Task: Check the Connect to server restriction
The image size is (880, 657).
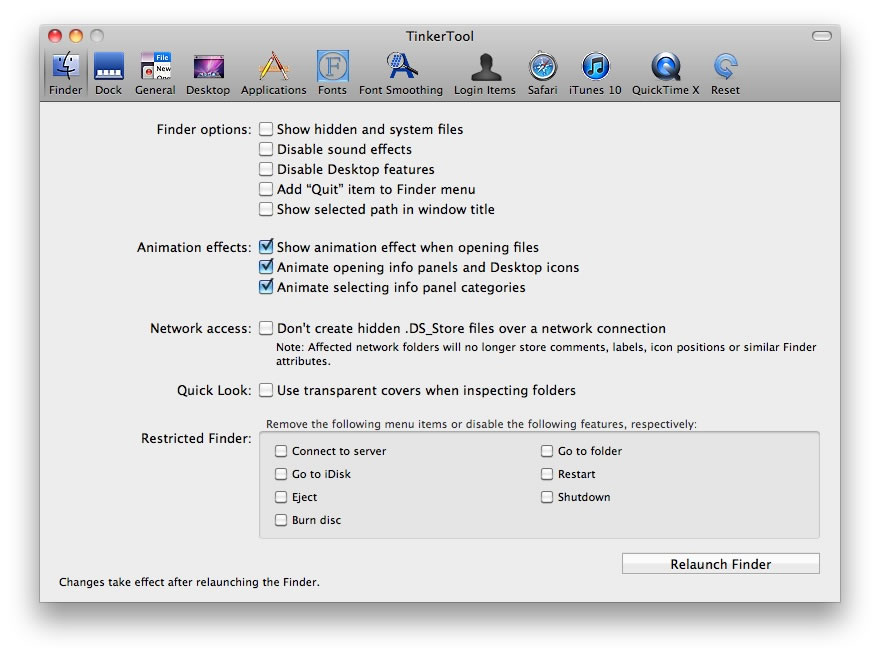Action: 281,451
